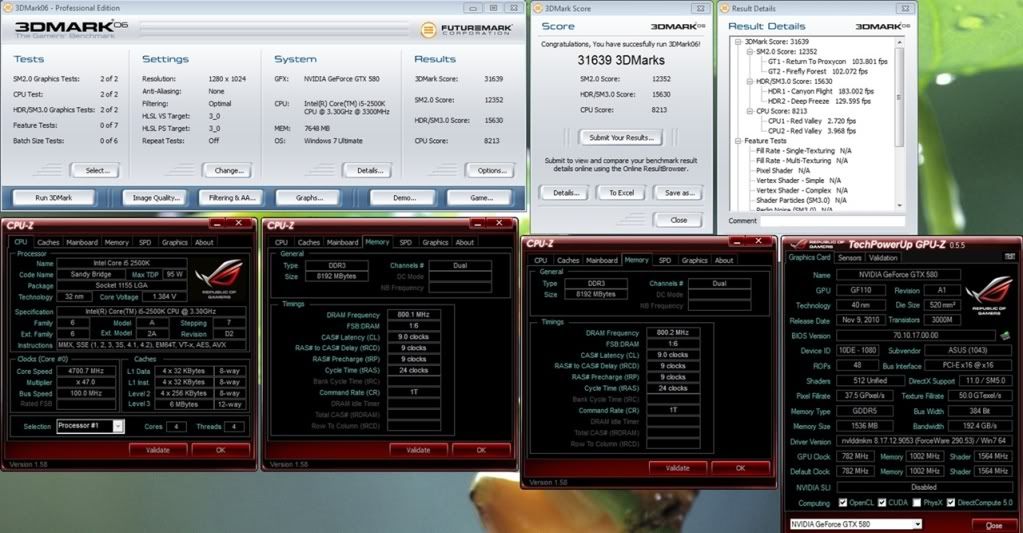The image size is (1023, 533).
Task: Click the Comment input field
Action: (832, 221)
